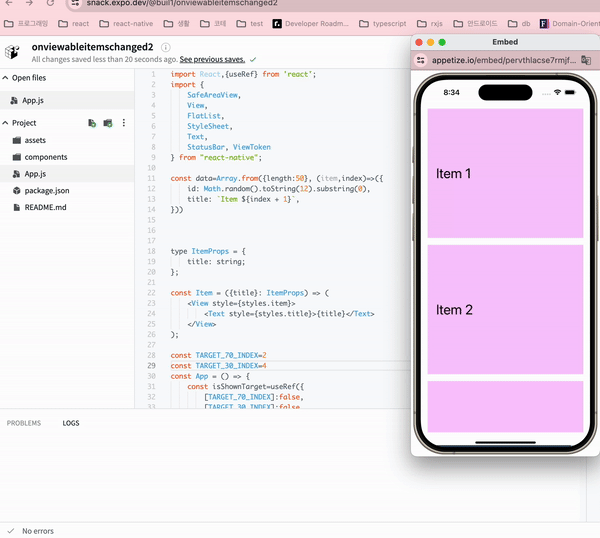Viewport: 600px width, 538px height.
Task: Open Project three-dot options menu
Action: point(124,123)
